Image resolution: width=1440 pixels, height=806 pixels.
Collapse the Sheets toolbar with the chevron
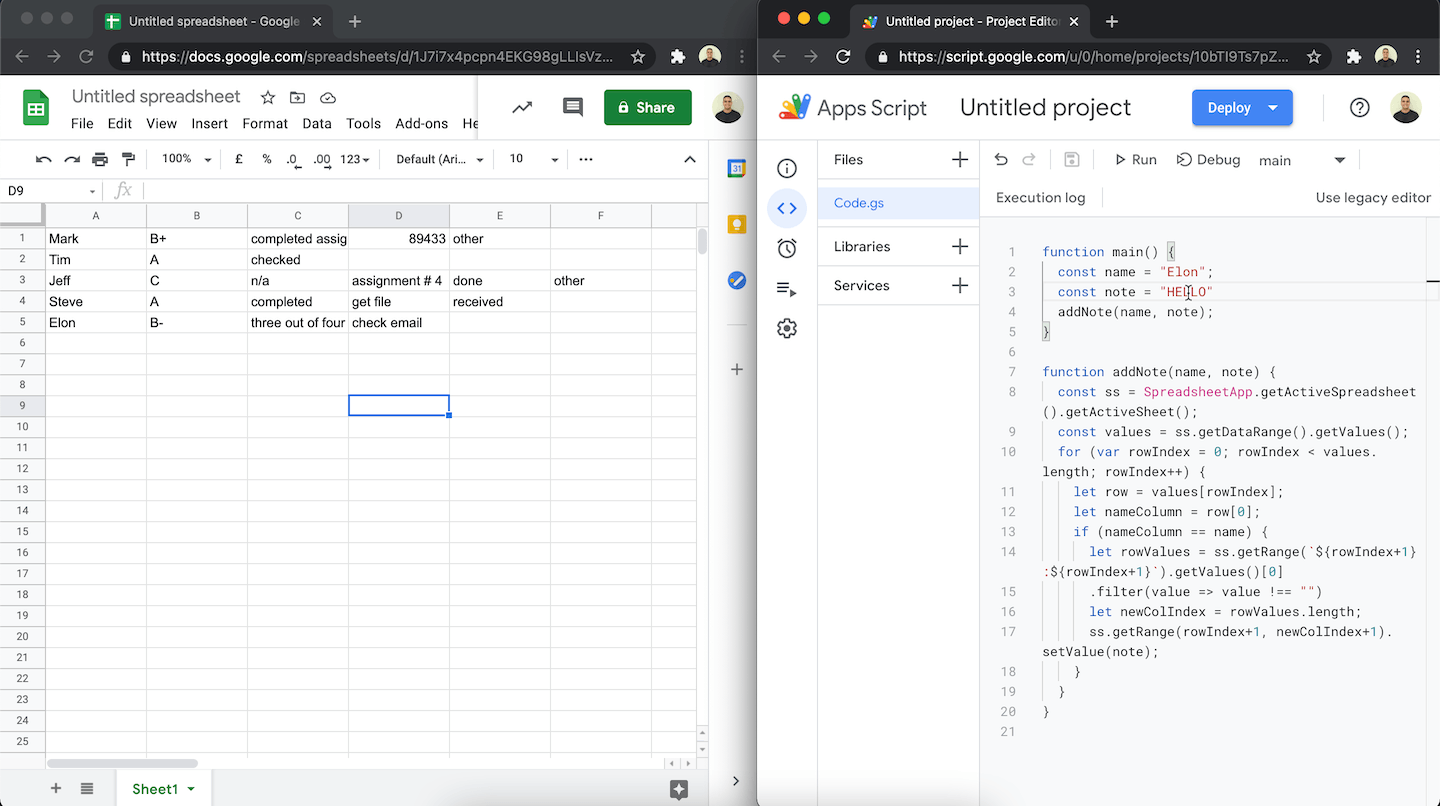point(690,158)
